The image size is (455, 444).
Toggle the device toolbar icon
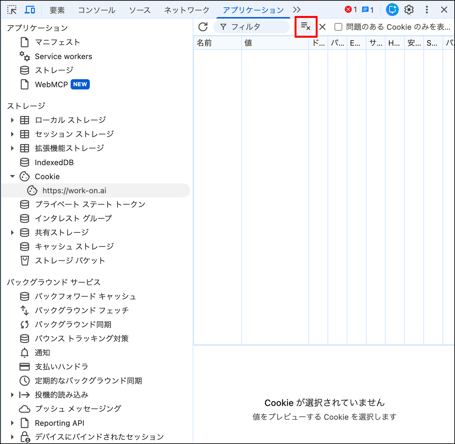pos(30,10)
